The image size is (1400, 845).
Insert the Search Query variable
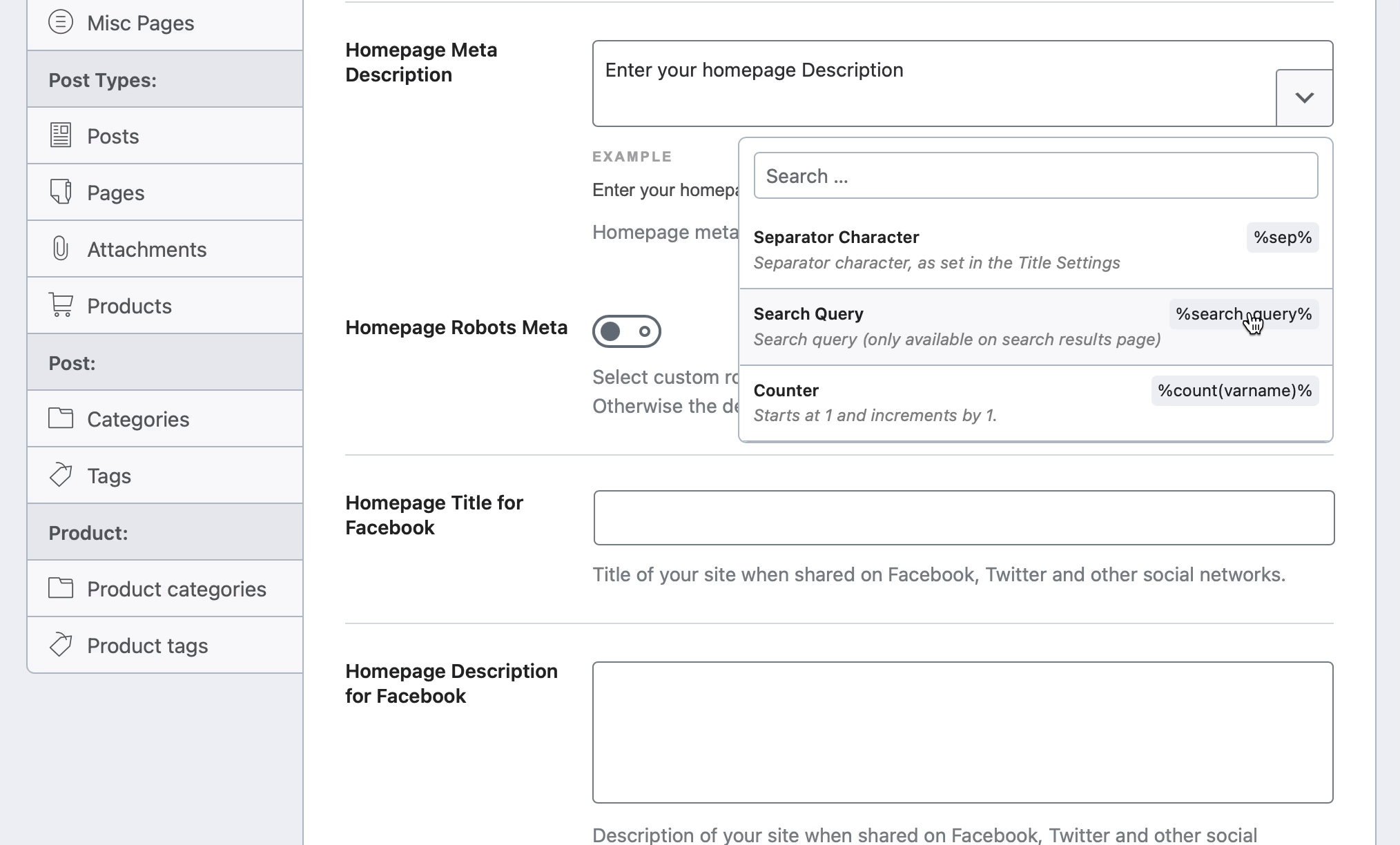(1036, 327)
